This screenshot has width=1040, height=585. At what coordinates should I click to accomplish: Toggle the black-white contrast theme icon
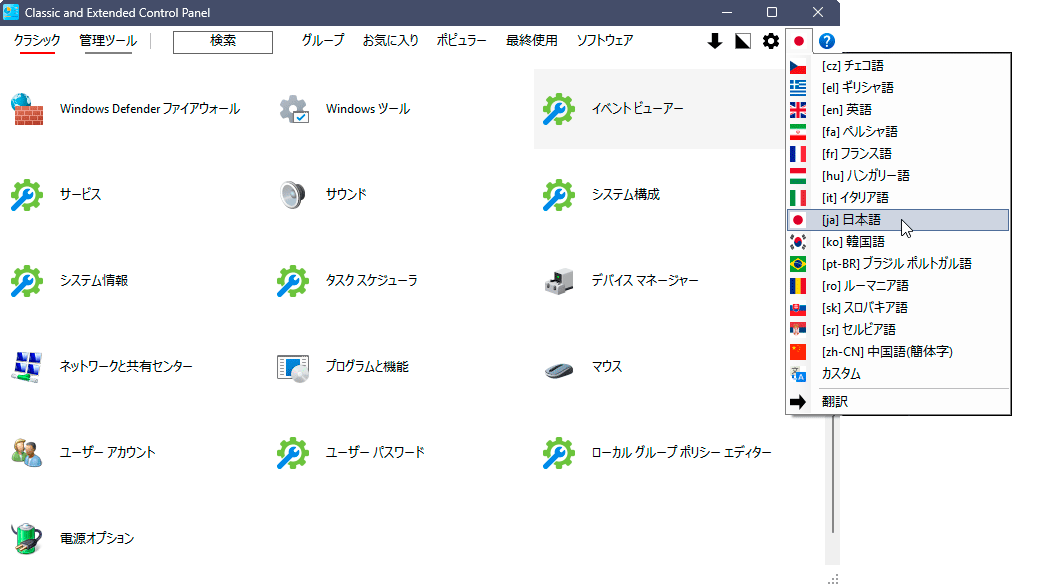[x=743, y=41]
